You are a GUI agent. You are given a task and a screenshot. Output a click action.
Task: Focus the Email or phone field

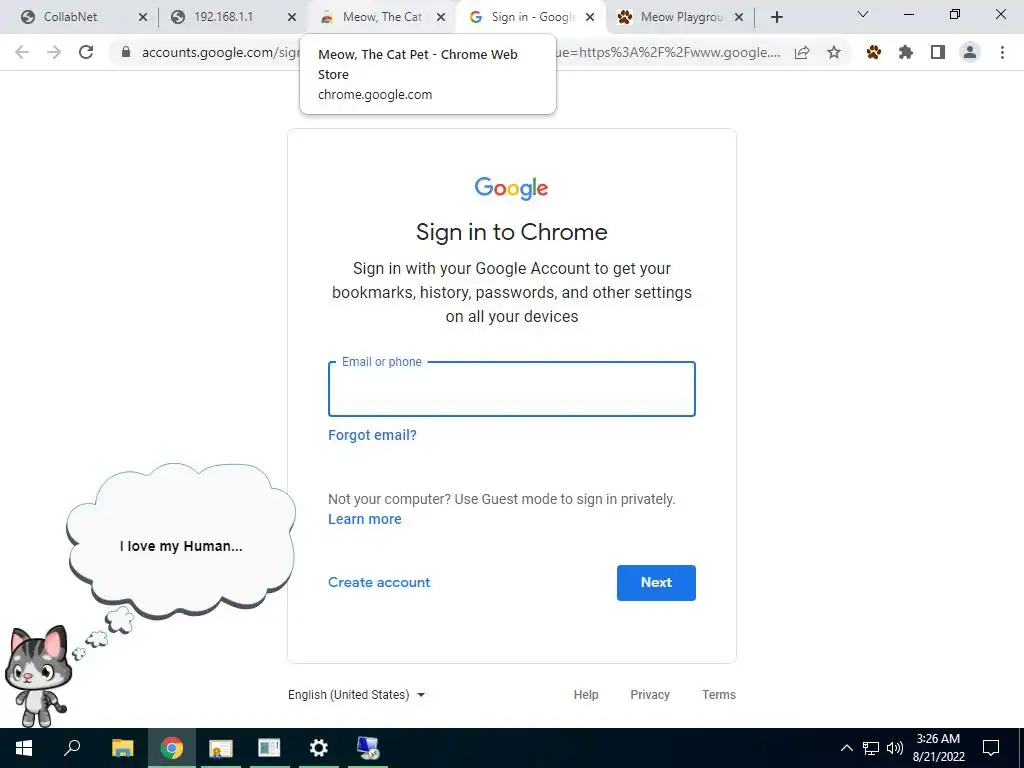[512, 389]
